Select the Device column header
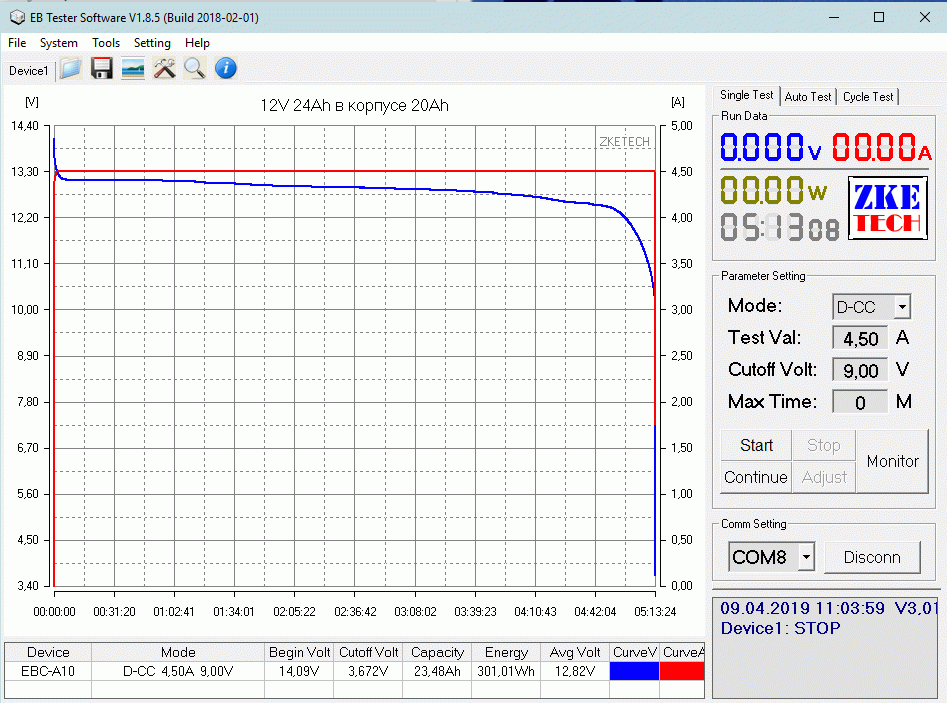 [x=48, y=652]
